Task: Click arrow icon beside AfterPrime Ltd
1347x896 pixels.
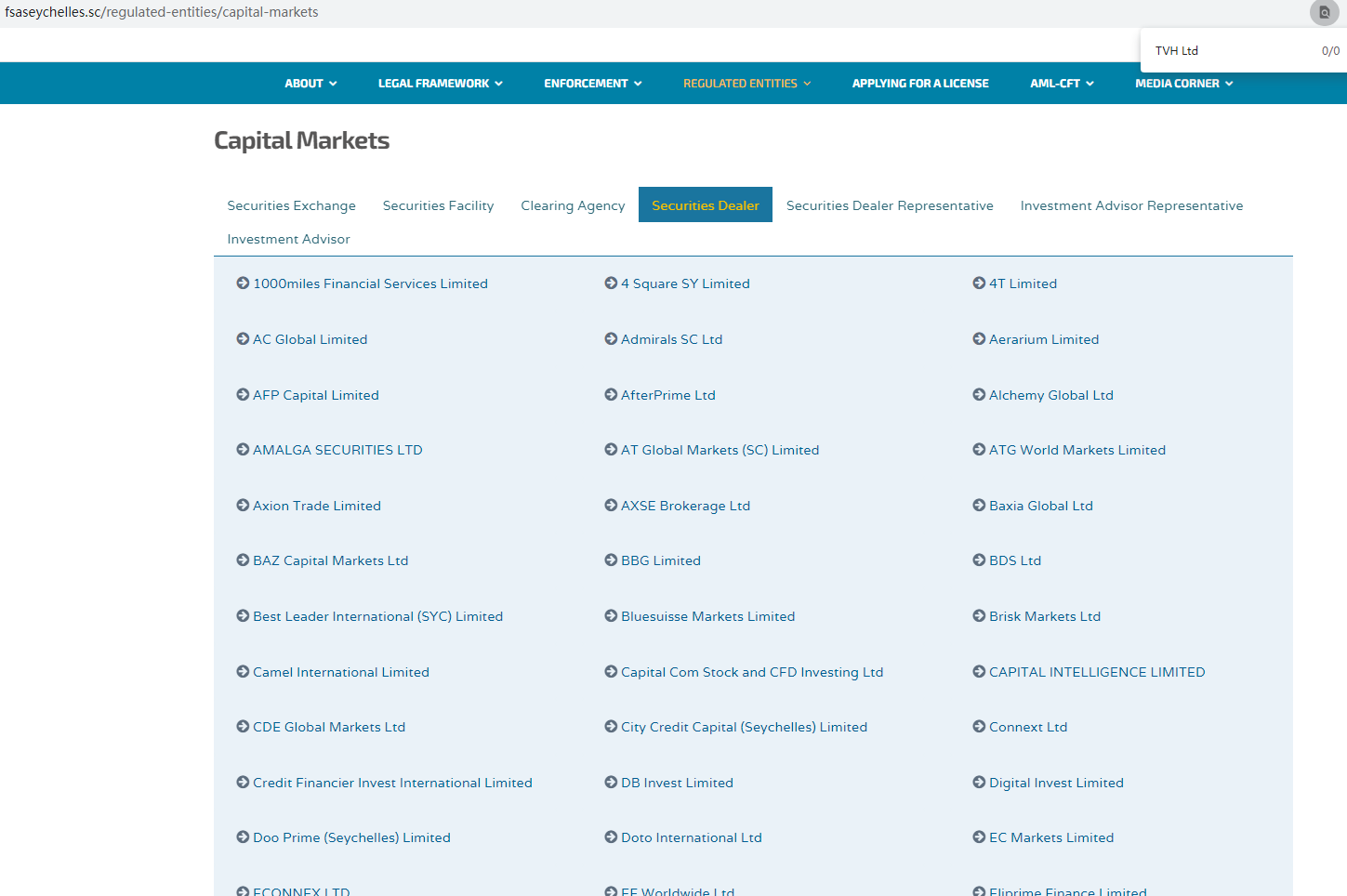Action: pos(611,395)
